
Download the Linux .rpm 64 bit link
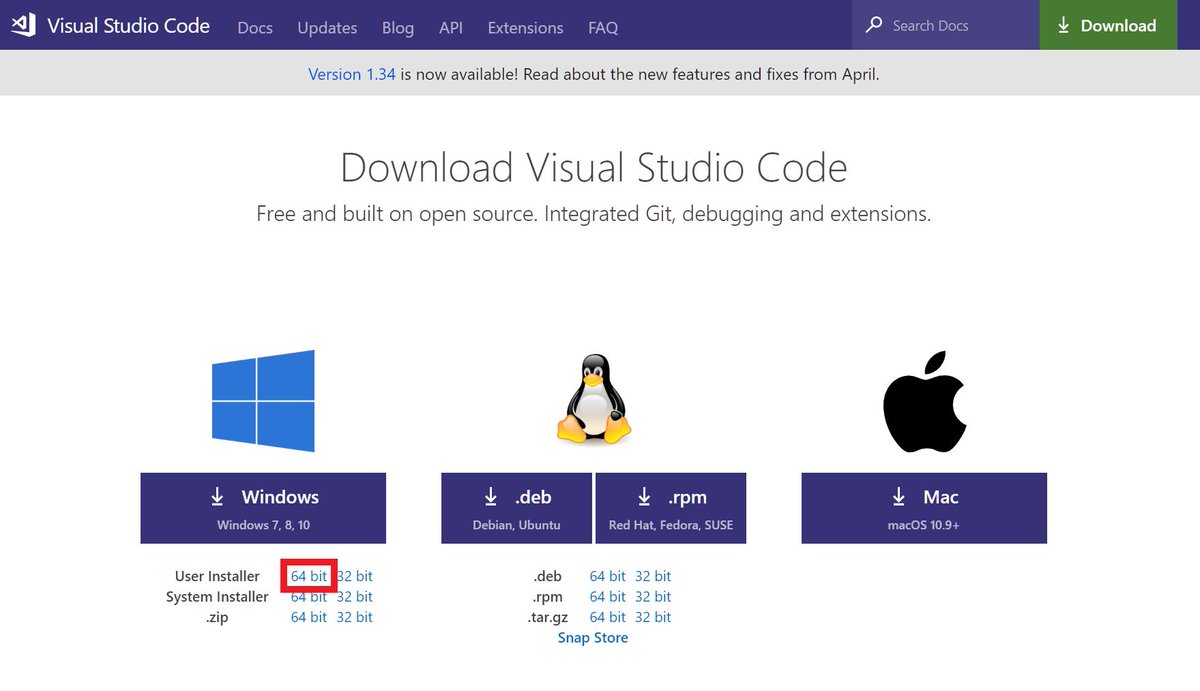click(607, 597)
